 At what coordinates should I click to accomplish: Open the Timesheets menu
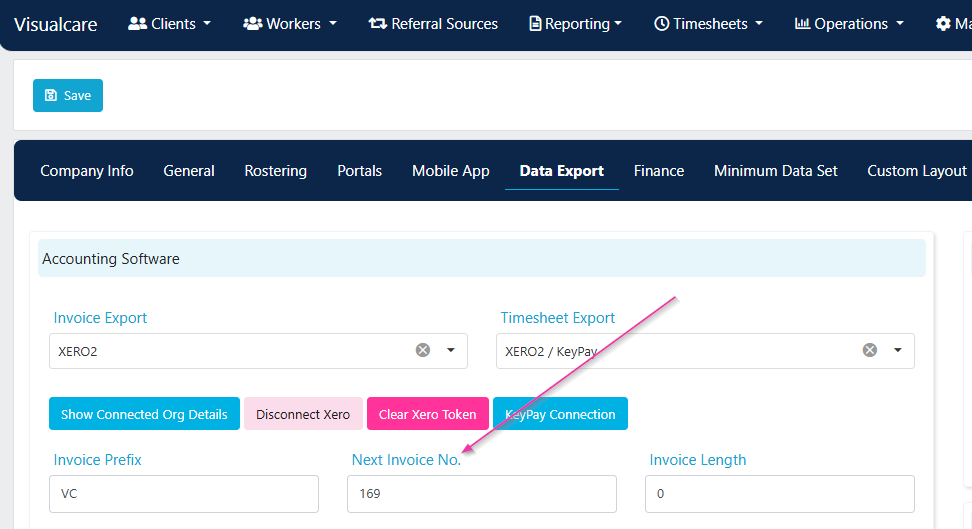(708, 24)
